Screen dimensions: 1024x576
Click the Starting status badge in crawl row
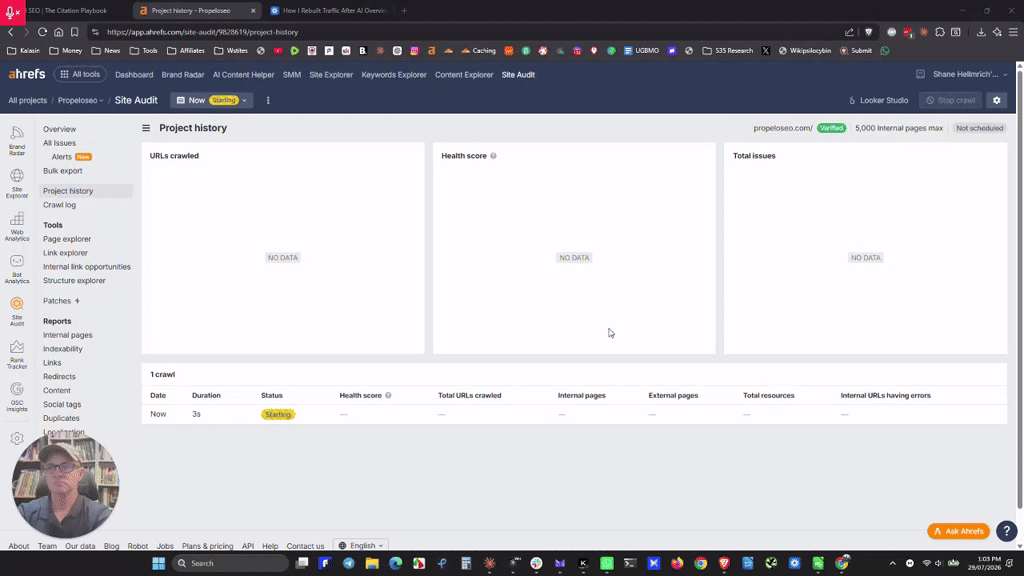coord(278,414)
